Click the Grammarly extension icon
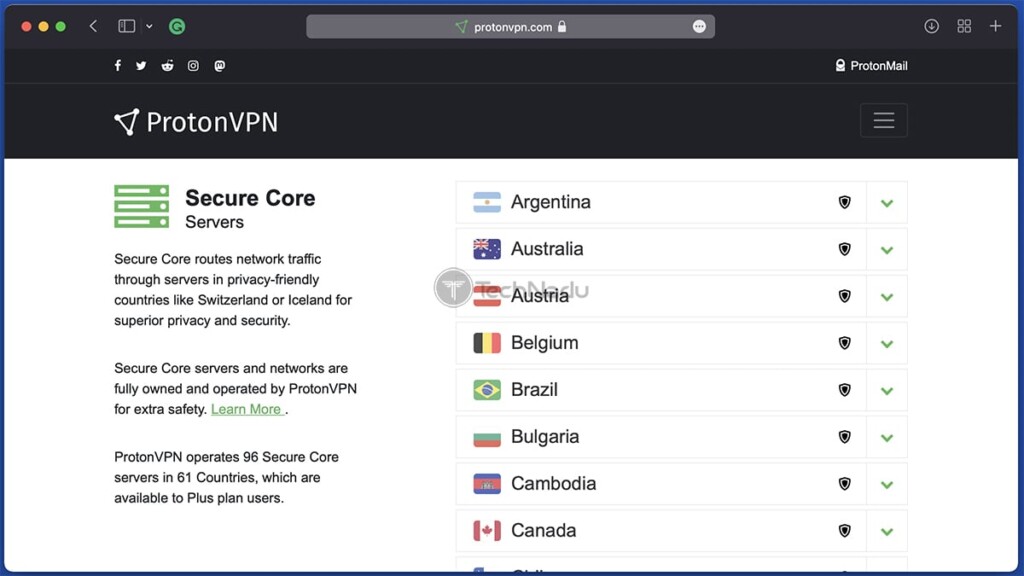The image size is (1024, 576). pyautogui.click(x=177, y=26)
